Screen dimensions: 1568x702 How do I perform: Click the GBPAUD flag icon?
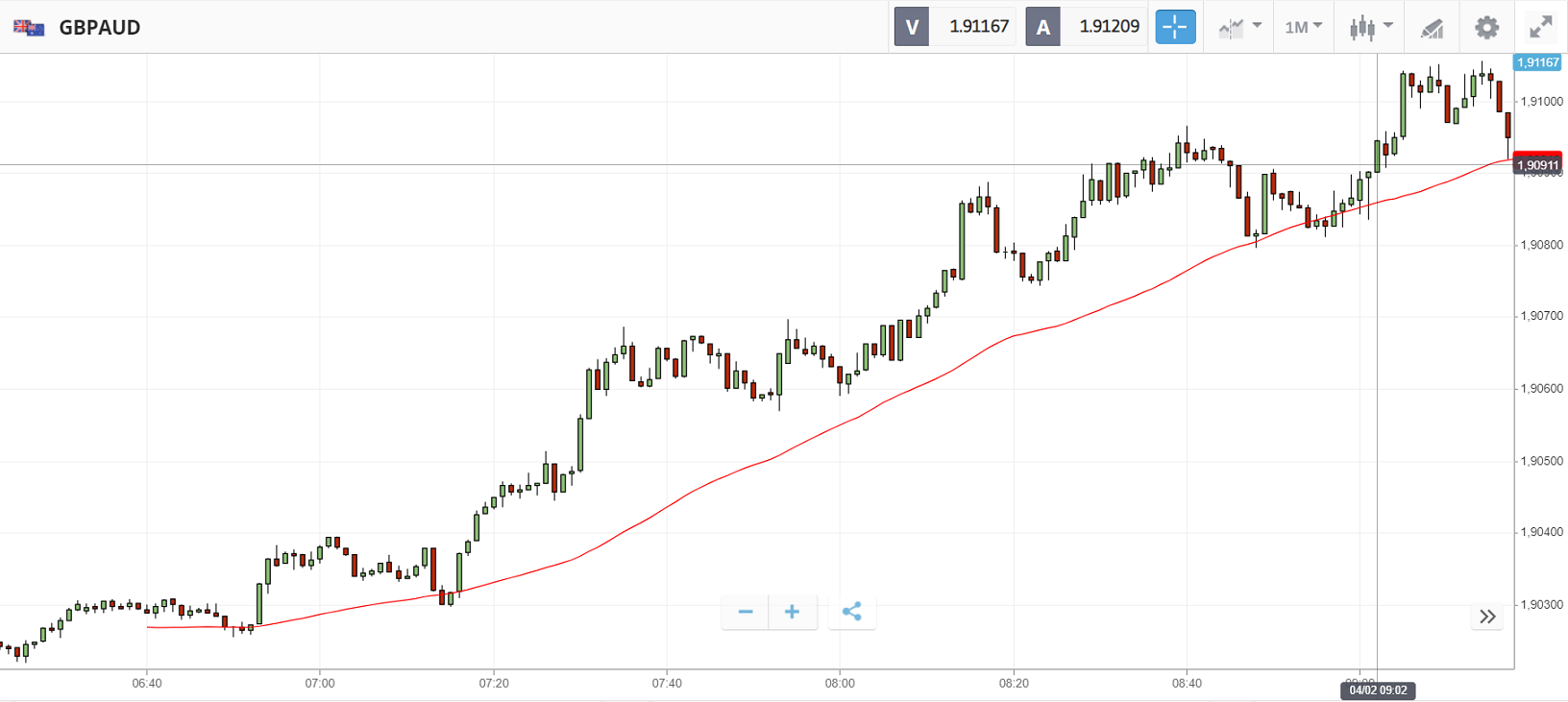tap(29, 27)
